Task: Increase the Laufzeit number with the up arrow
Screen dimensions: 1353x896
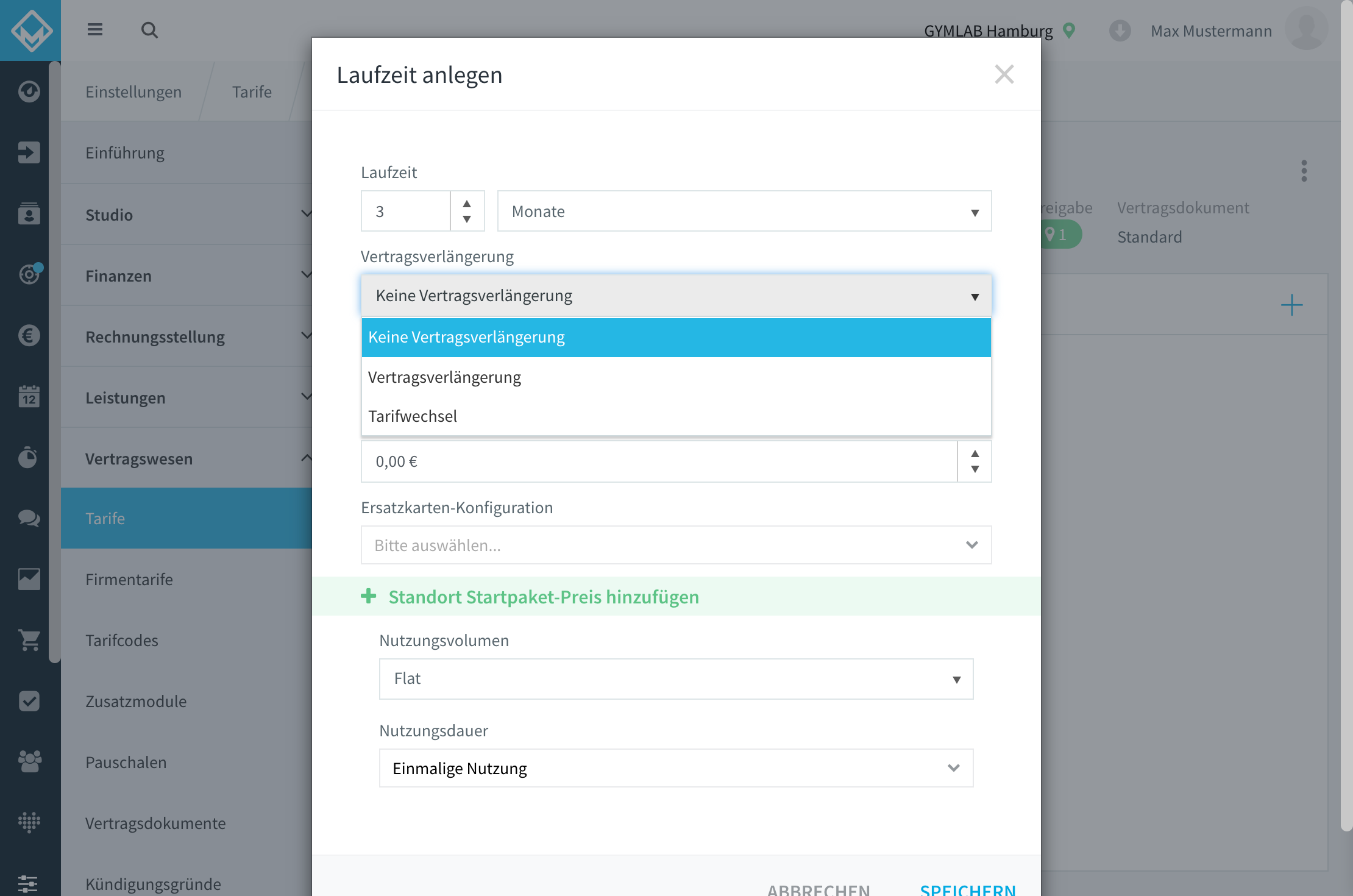Action: tap(467, 204)
